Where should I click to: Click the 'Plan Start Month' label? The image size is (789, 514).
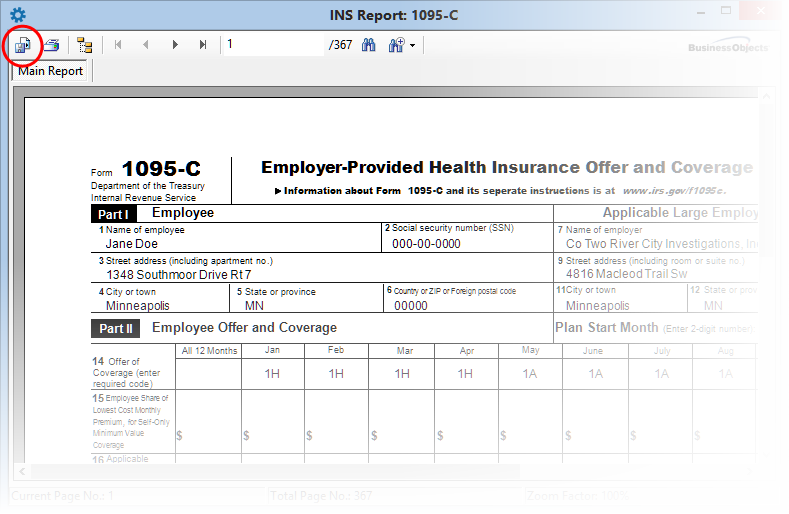606,328
